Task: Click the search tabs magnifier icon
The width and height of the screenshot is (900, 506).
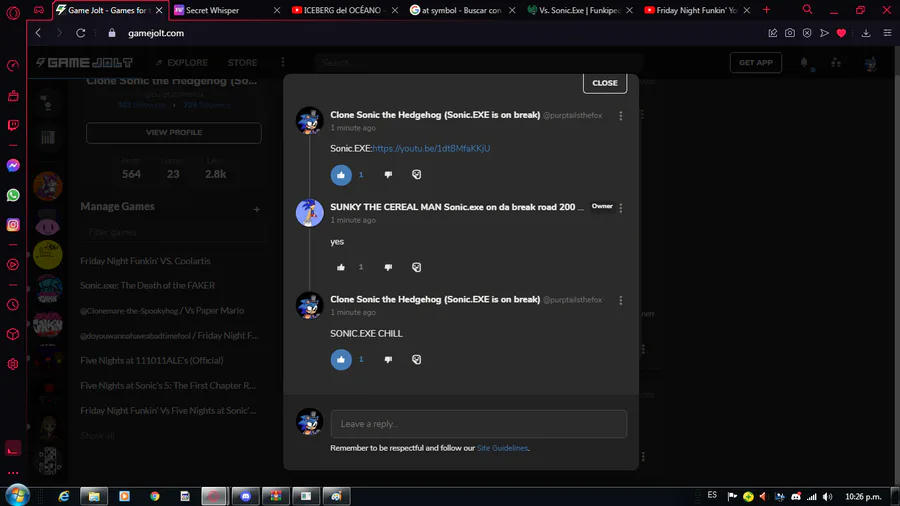Action: (808, 10)
